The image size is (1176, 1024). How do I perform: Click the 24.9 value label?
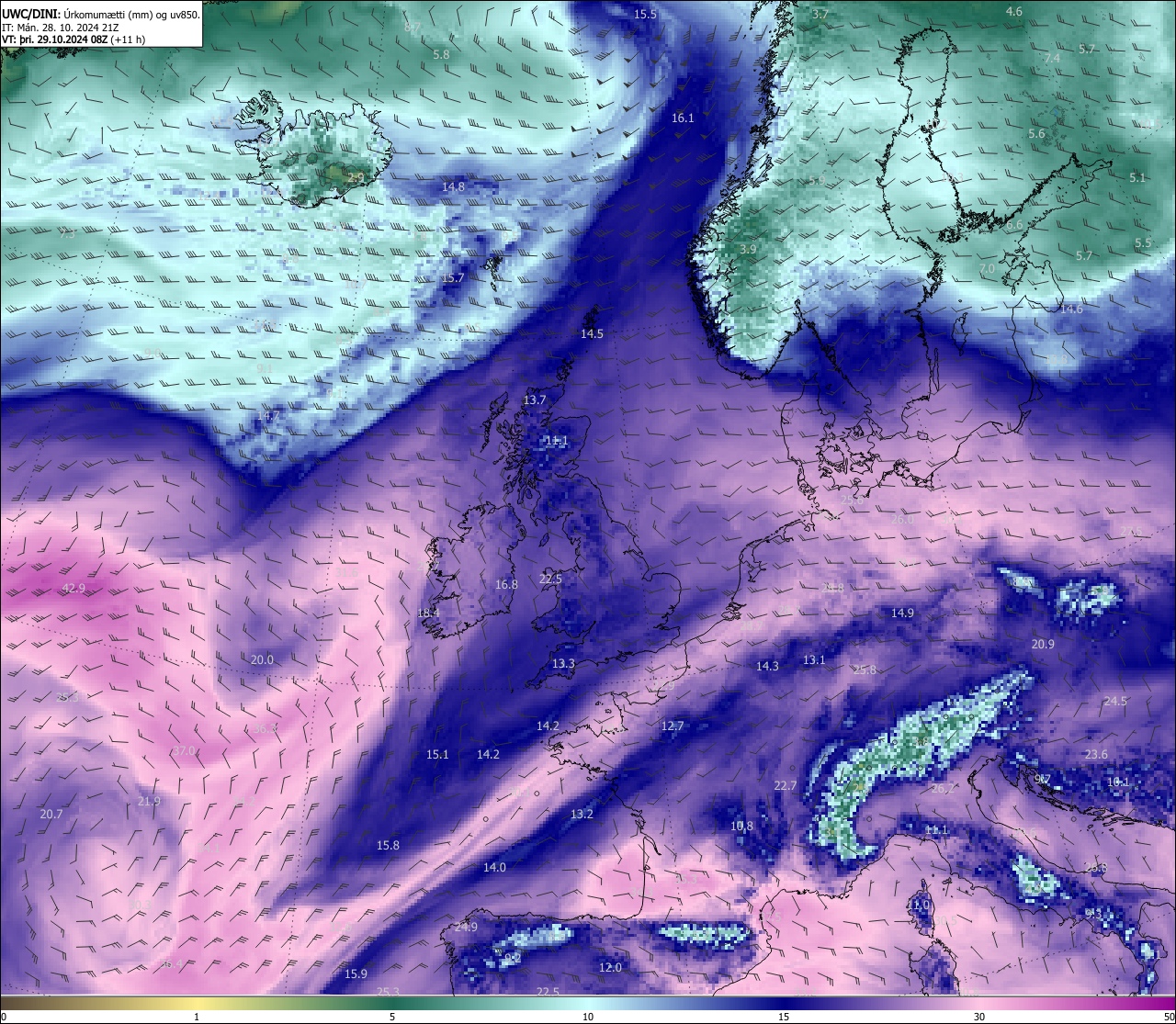(x=466, y=928)
